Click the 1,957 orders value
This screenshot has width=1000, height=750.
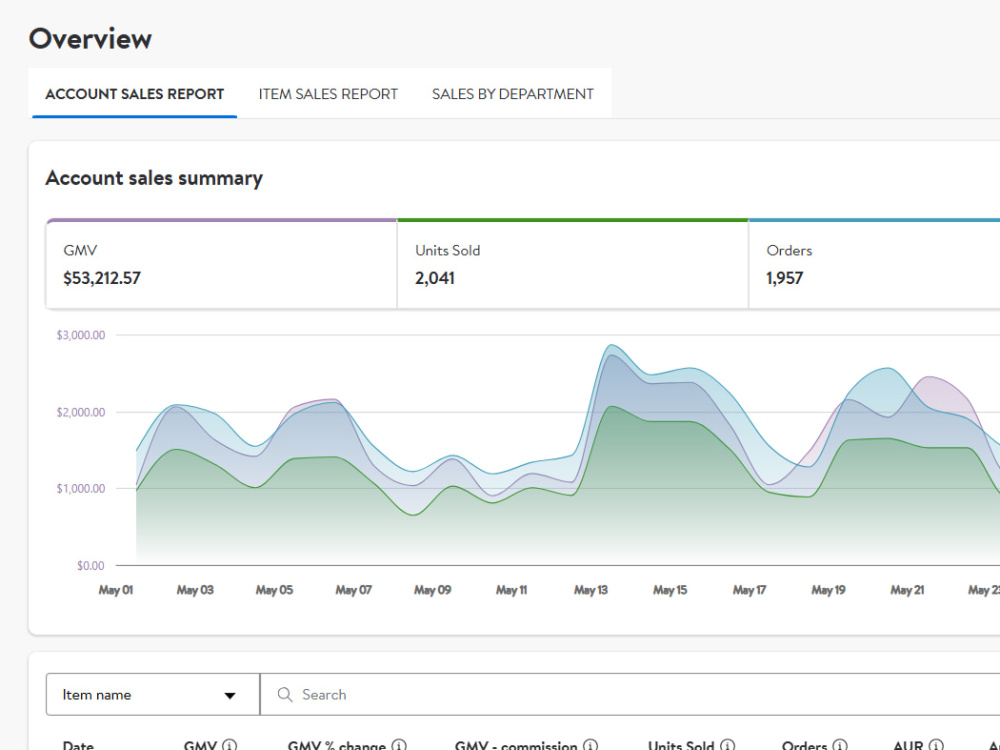click(784, 278)
